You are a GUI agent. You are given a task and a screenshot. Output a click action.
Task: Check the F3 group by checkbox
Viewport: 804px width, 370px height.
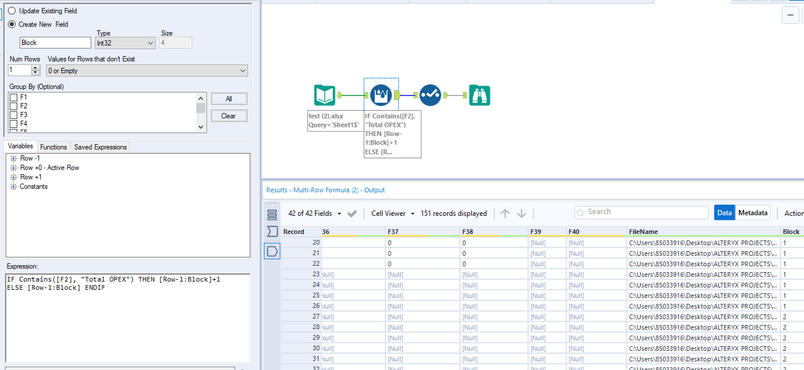[x=14, y=115]
